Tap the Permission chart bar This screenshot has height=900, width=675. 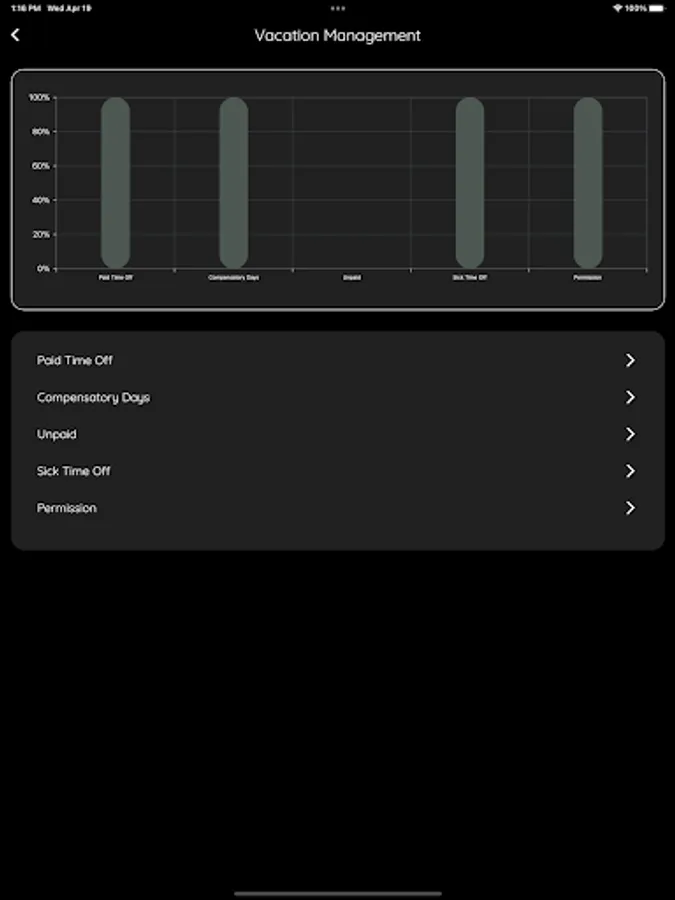click(588, 183)
